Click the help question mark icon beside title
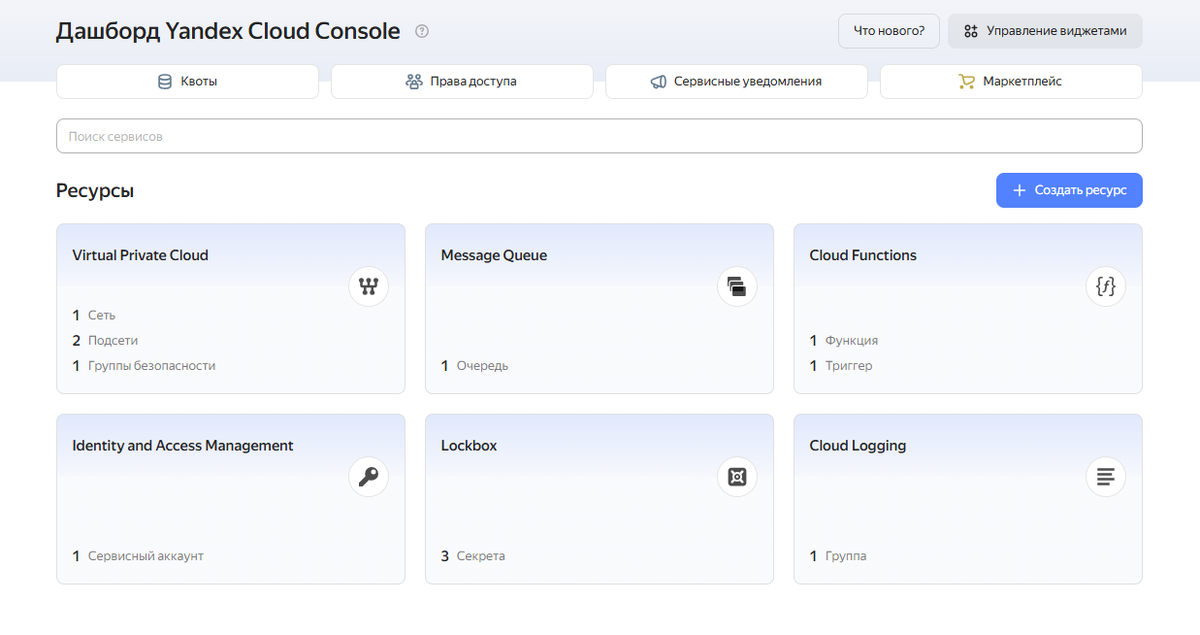Screen dimensions: 1200x635 click(422, 31)
